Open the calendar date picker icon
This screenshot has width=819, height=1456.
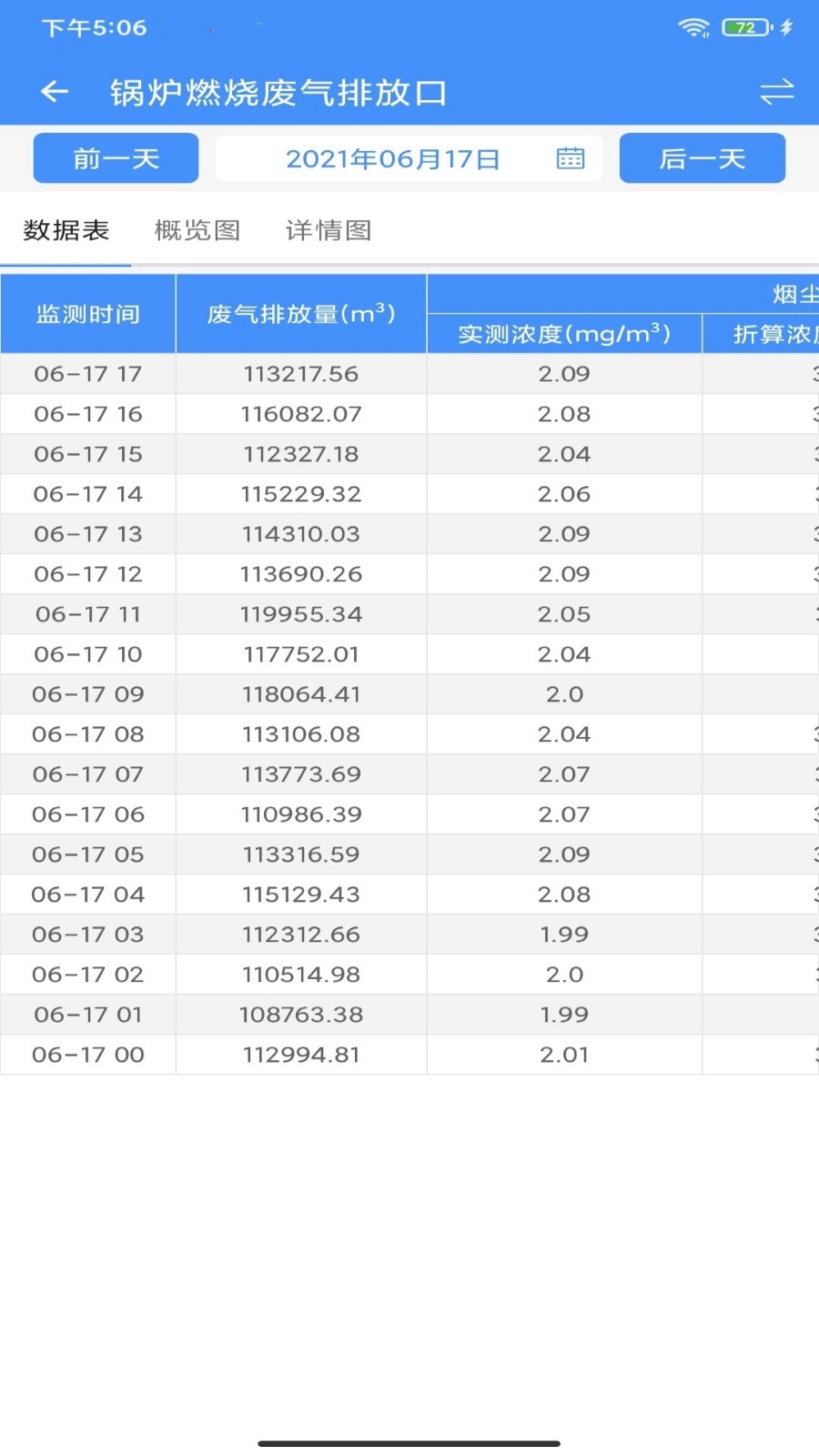point(571,158)
